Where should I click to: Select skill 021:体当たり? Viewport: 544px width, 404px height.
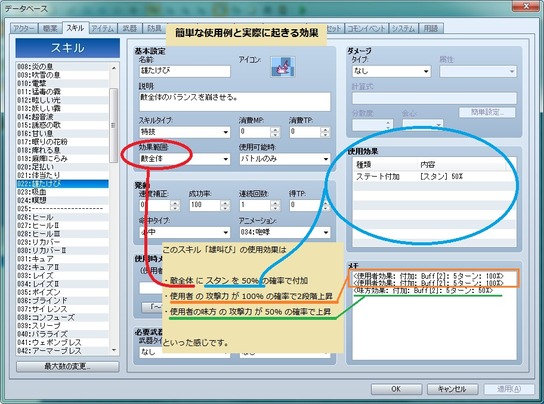tap(62, 175)
